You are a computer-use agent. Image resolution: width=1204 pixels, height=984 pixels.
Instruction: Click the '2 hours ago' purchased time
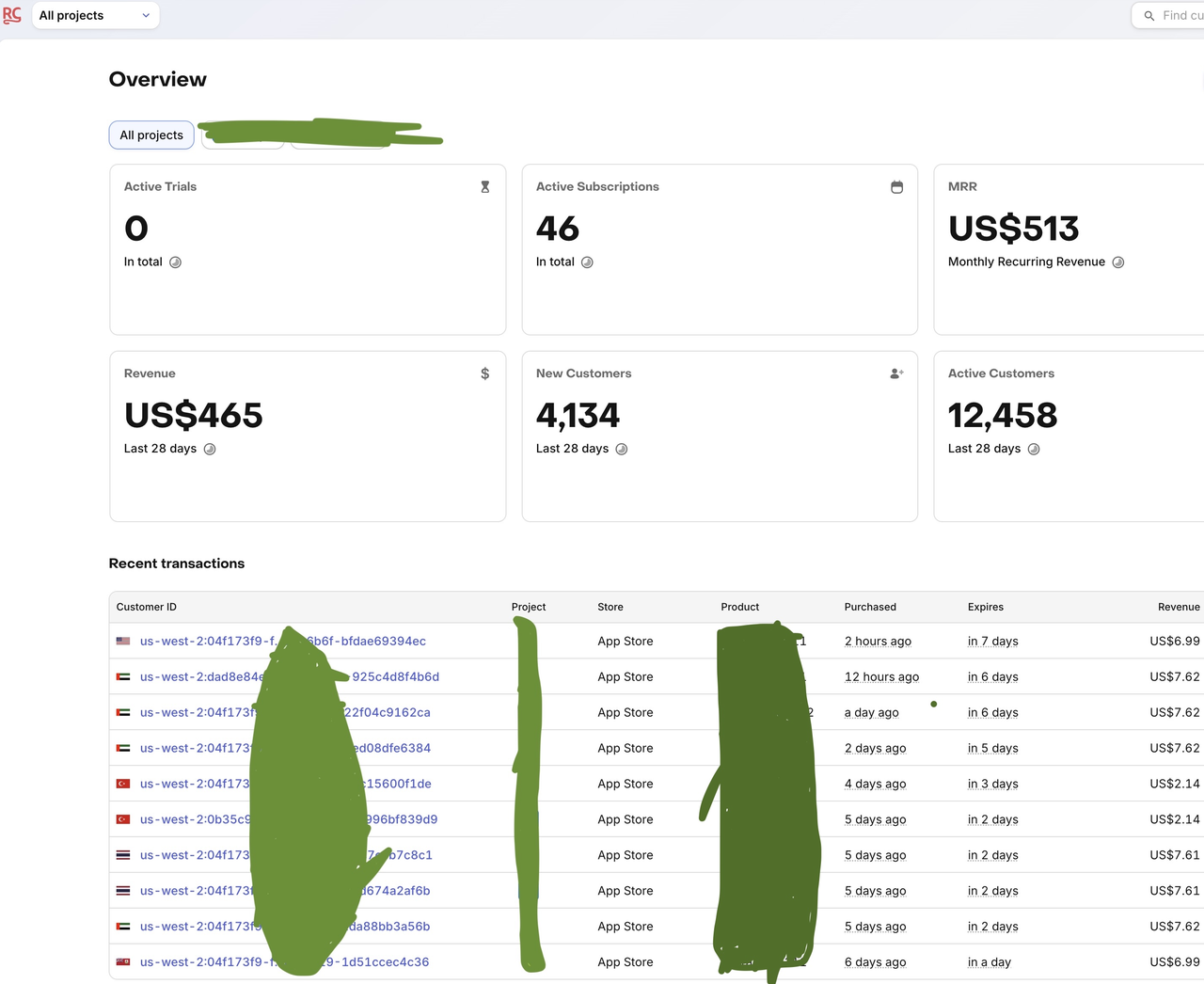click(x=878, y=642)
